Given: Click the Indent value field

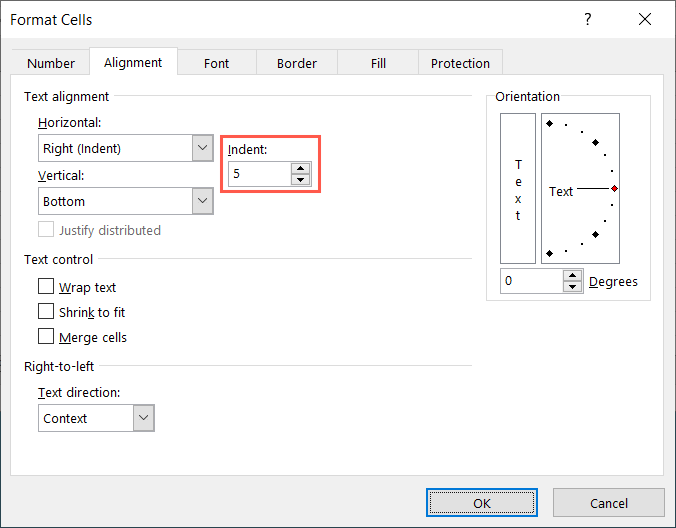Looking at the screenshot, I should click(260, 174).
